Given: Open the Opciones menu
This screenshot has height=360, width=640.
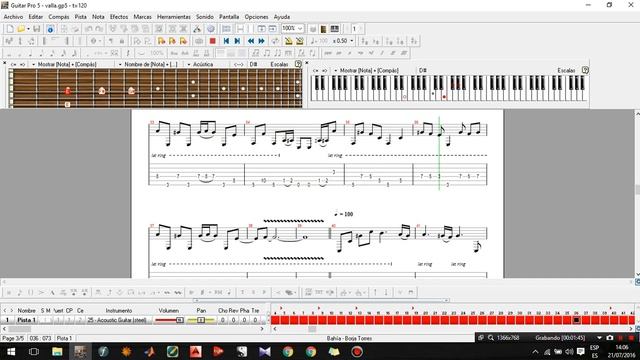Looking at the screenshot, I should pyautogui.click(x=256, y=17).
